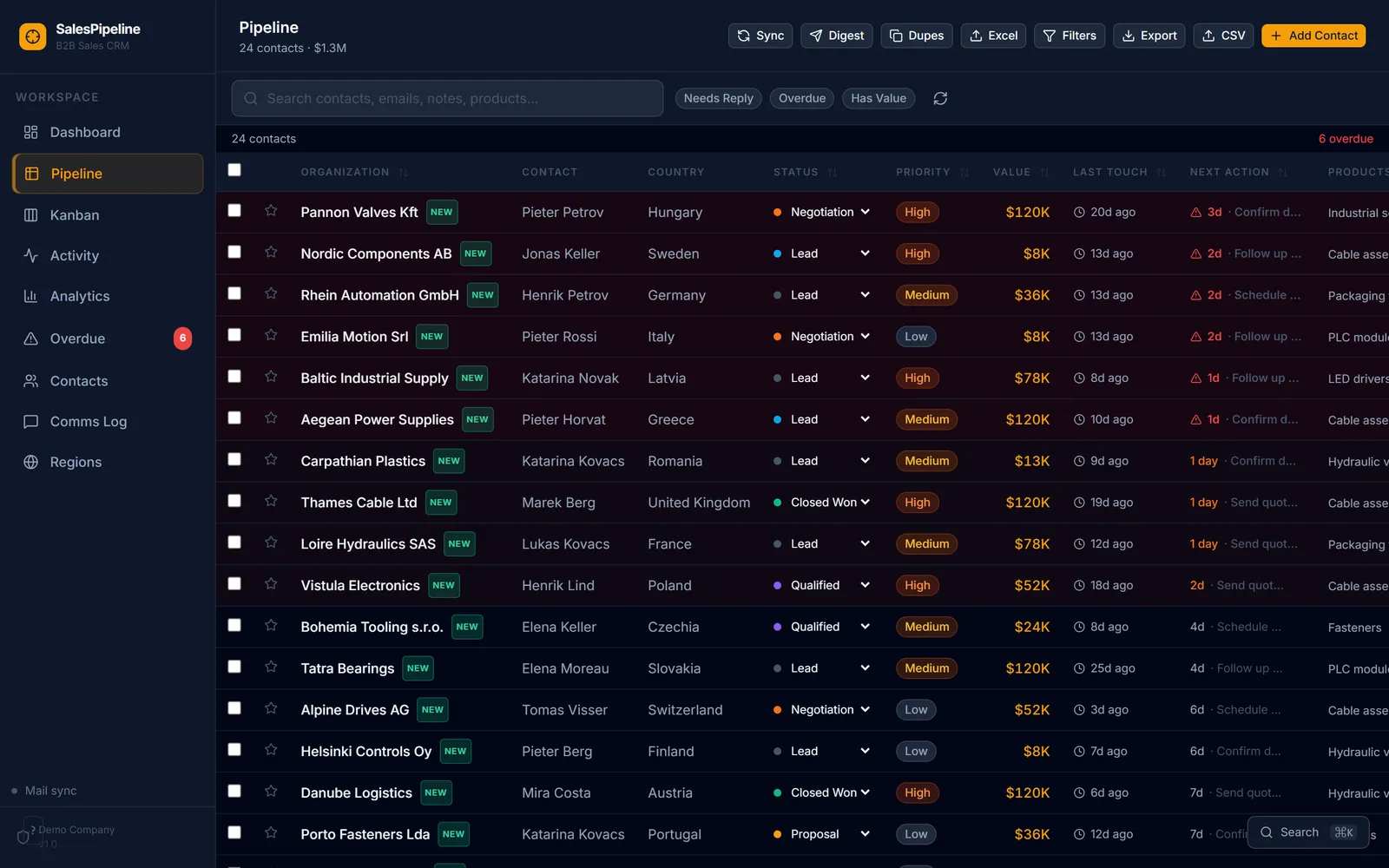Click the SalesPipeline logo icon
Viewport: 1389px width, 868px height.
click(33, 36)
